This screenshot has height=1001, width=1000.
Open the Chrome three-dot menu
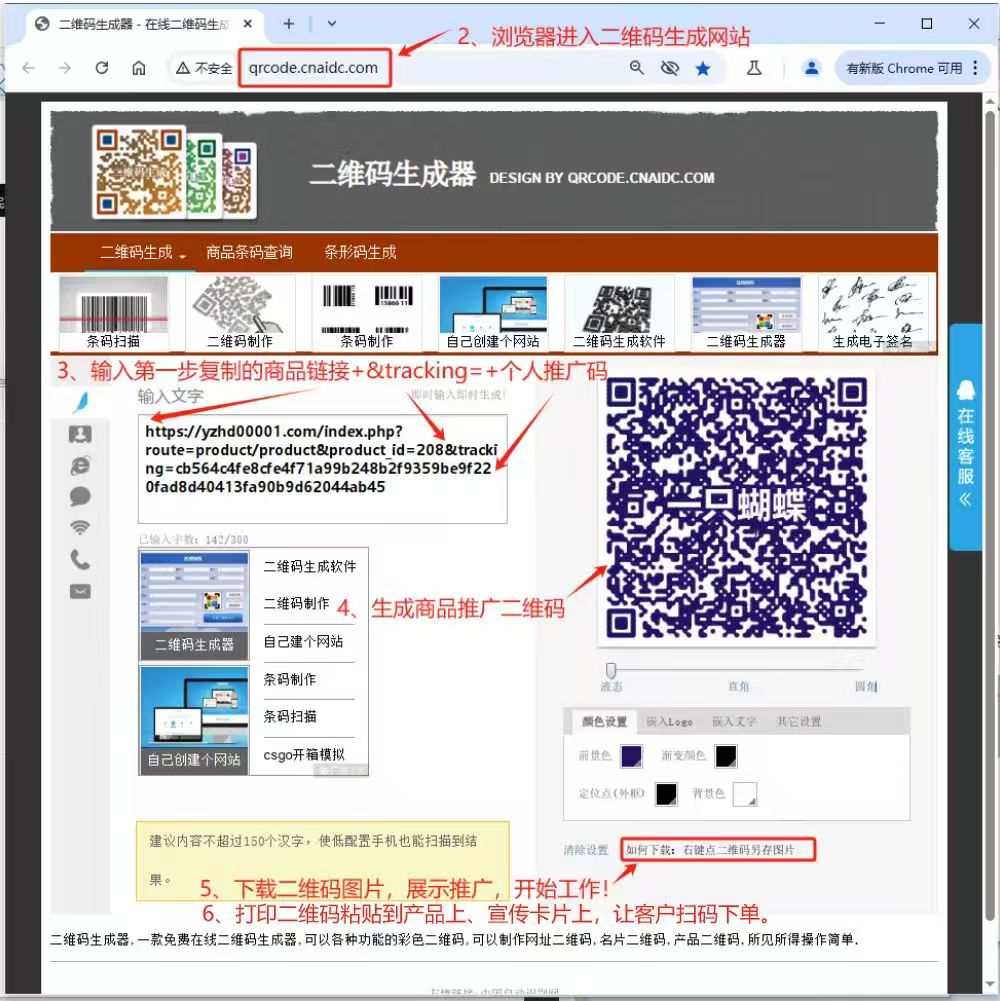click(975, 68)
